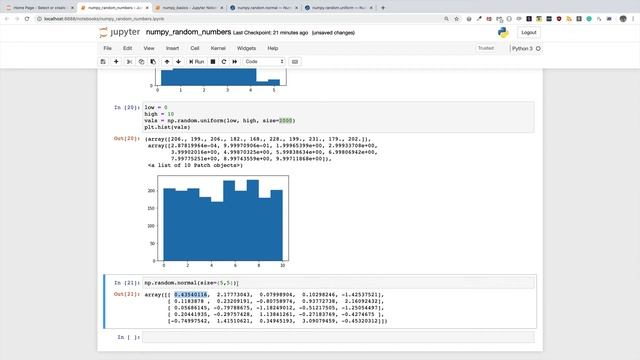
Task: Run the selected cell
Action: point(196,62)
